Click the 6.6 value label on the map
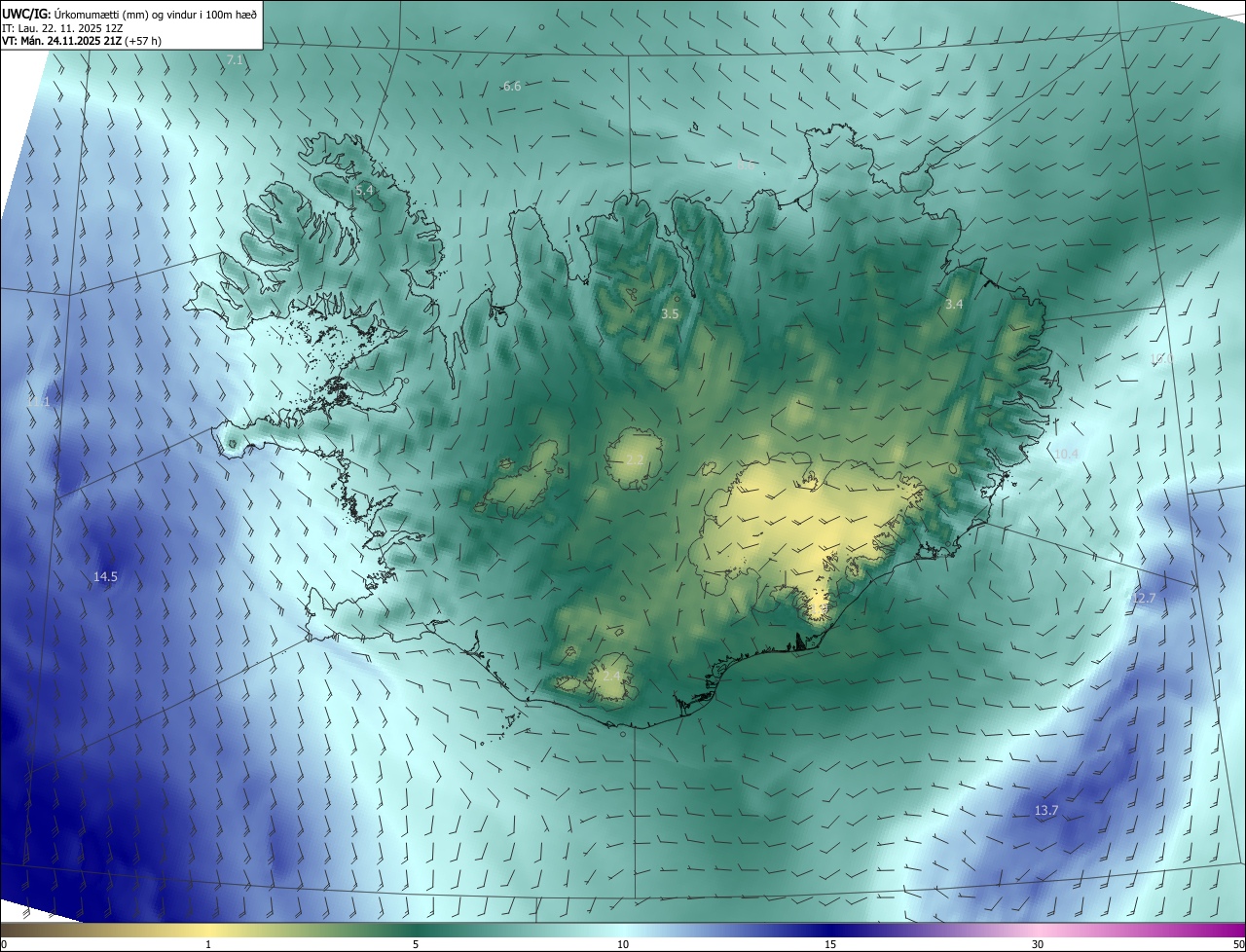The image size is (1246, 952). coord(512,87)
